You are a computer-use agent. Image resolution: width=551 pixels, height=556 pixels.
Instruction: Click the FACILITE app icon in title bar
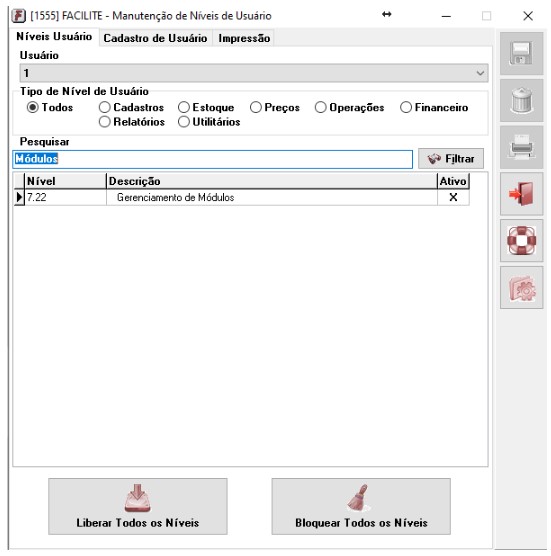(x=18, y=16)
